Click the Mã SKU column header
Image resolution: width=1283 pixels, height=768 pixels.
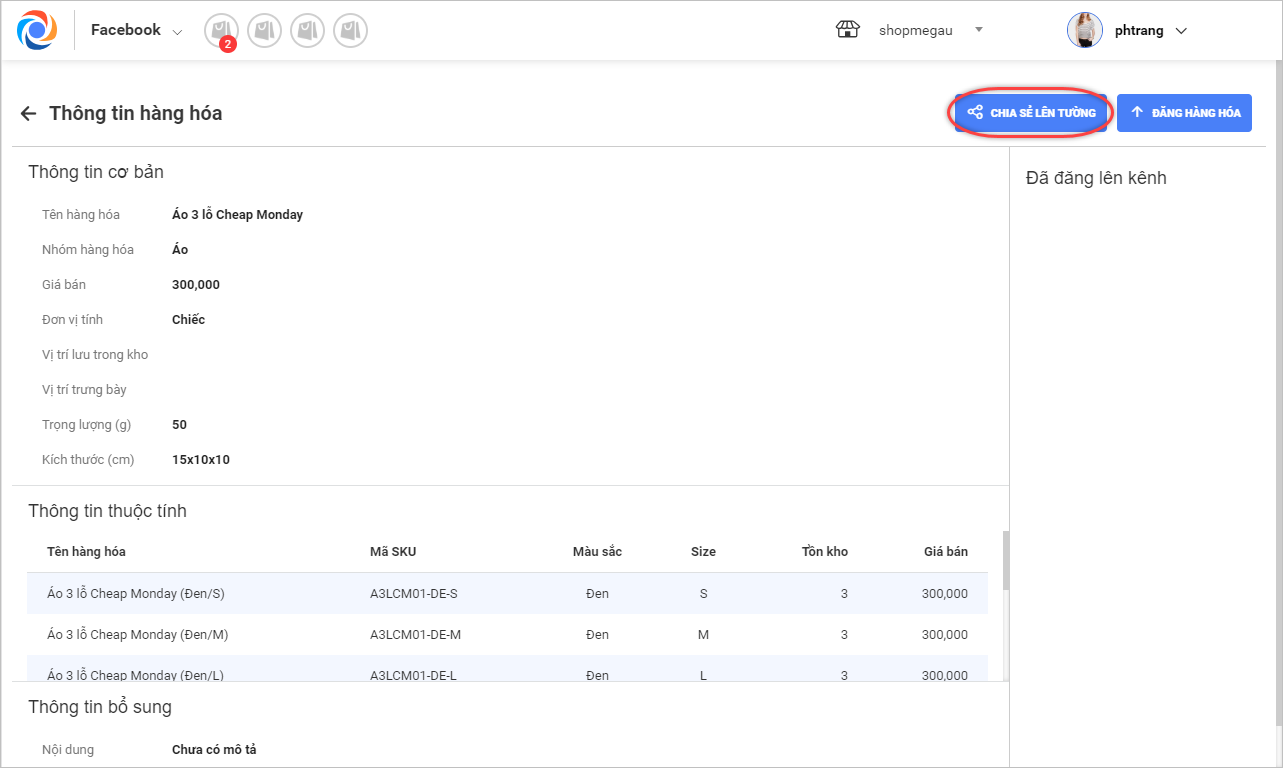(392, 552)
